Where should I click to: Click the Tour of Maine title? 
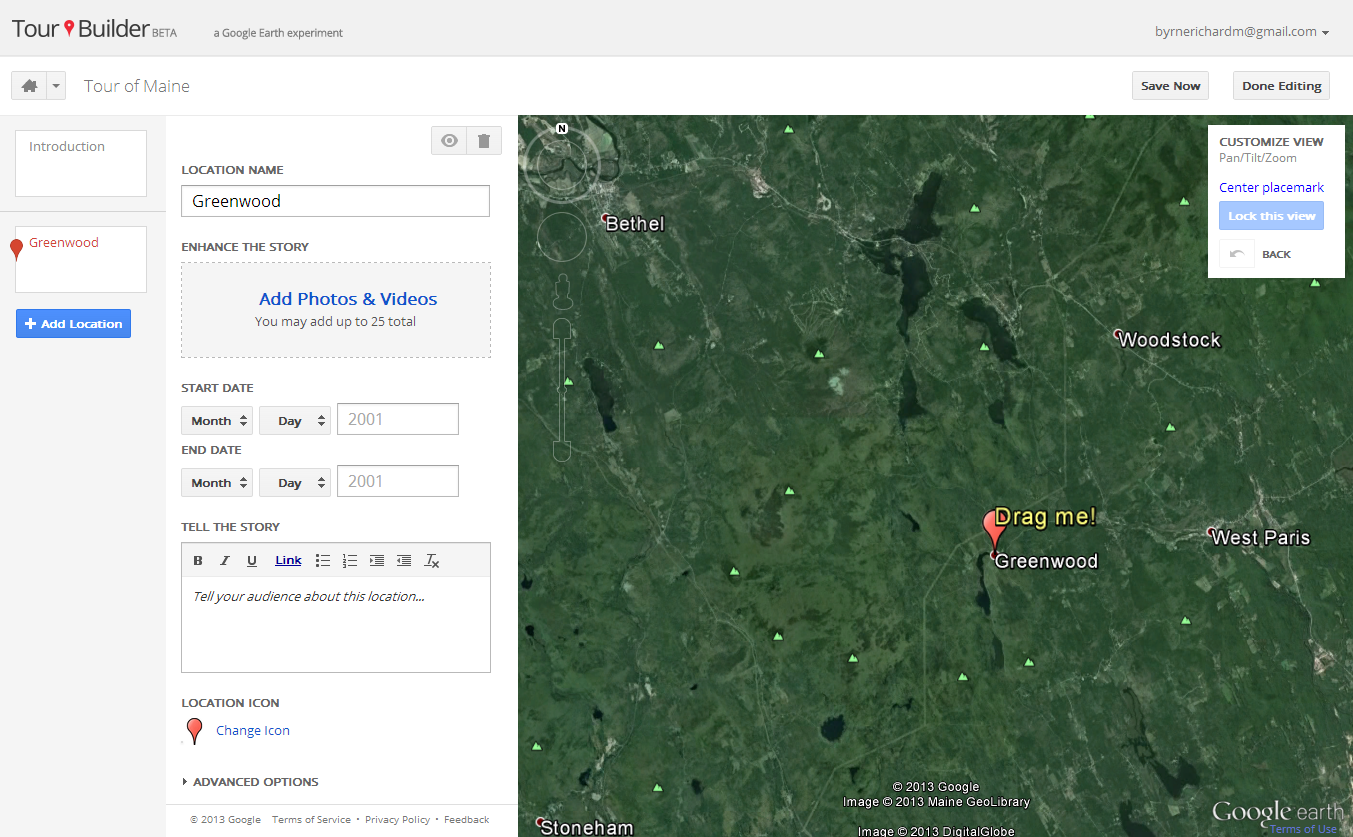pyautogui.click(x=137, y=86)
